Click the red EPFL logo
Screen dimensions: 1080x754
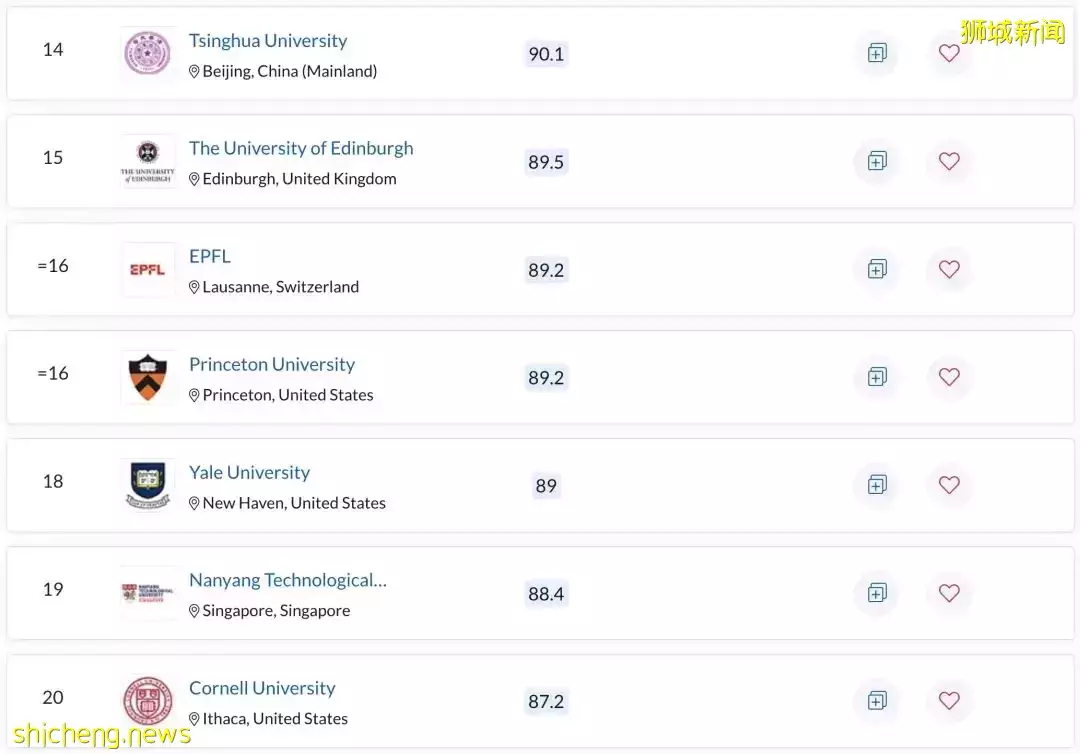click(147, 269)
